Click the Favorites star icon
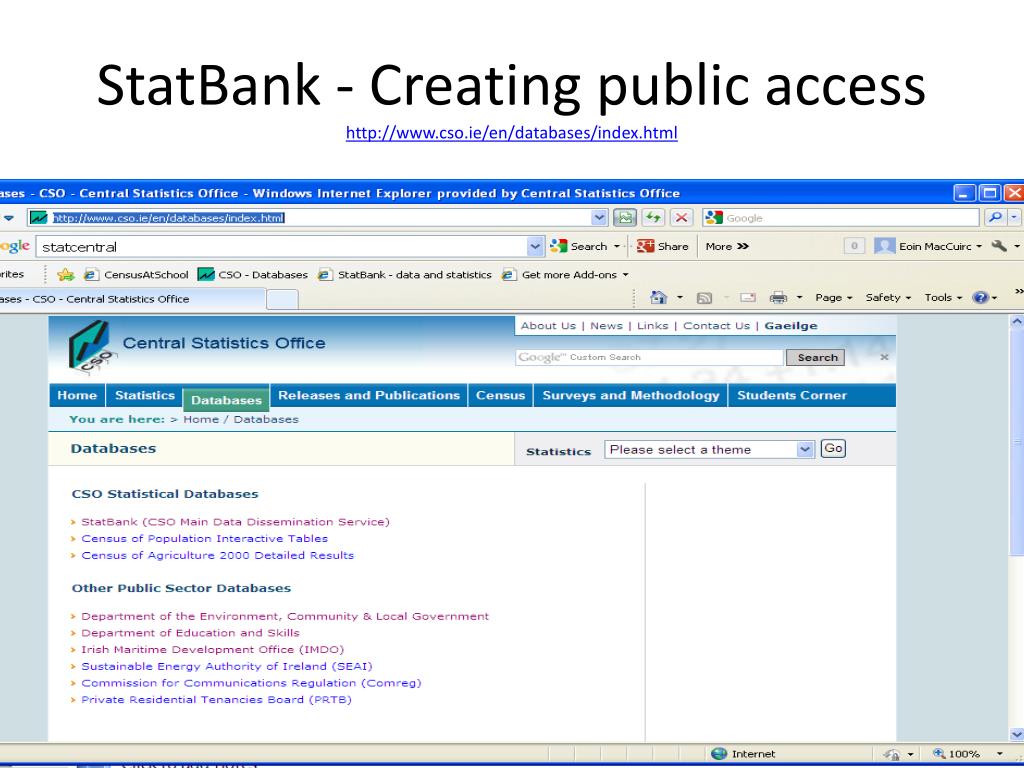 tap(65, 275)
